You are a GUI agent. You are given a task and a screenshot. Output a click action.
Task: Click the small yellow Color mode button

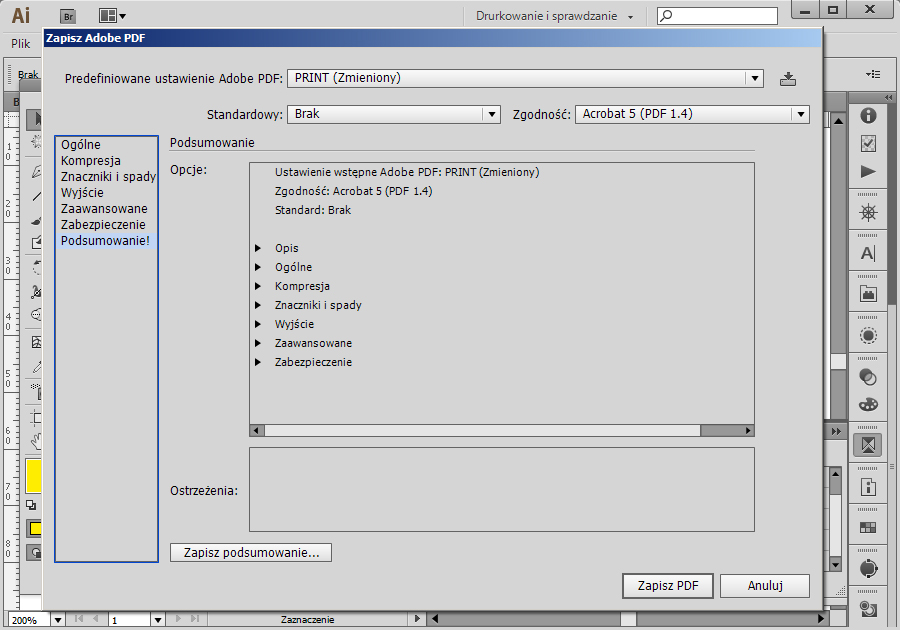35,528
